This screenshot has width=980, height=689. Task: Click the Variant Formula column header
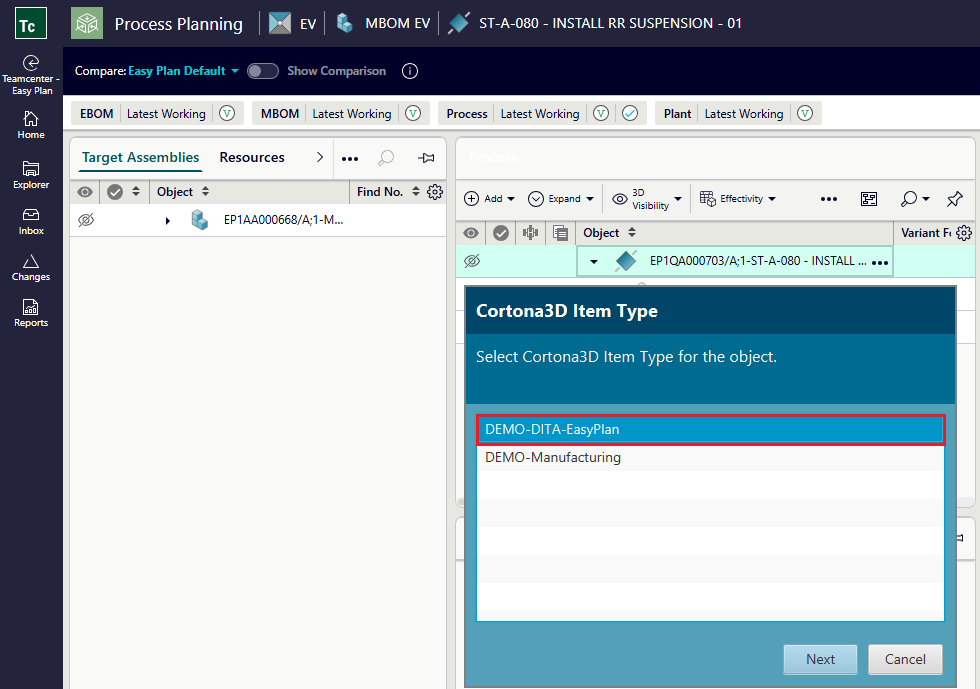pos(926,233)
